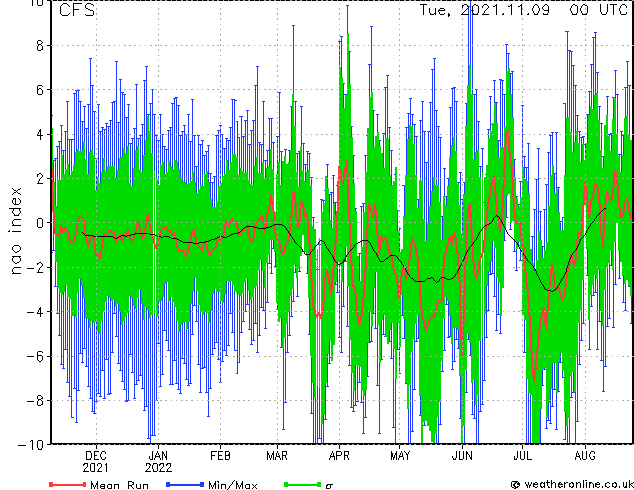Click the y-axis value -2

click(35, 267)
